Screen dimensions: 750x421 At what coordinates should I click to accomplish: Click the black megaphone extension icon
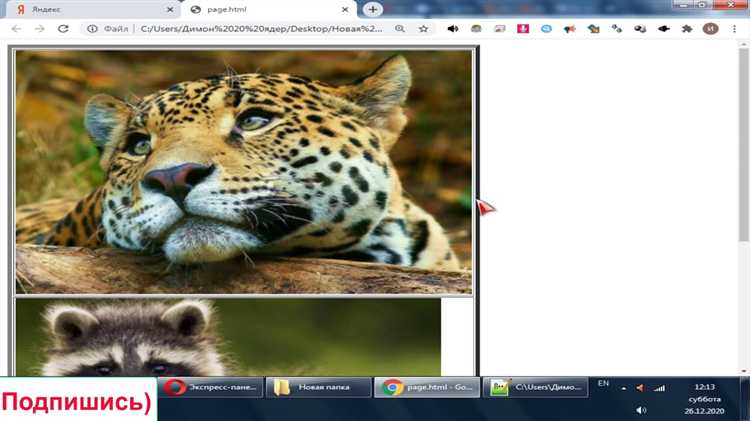[452, 29]
